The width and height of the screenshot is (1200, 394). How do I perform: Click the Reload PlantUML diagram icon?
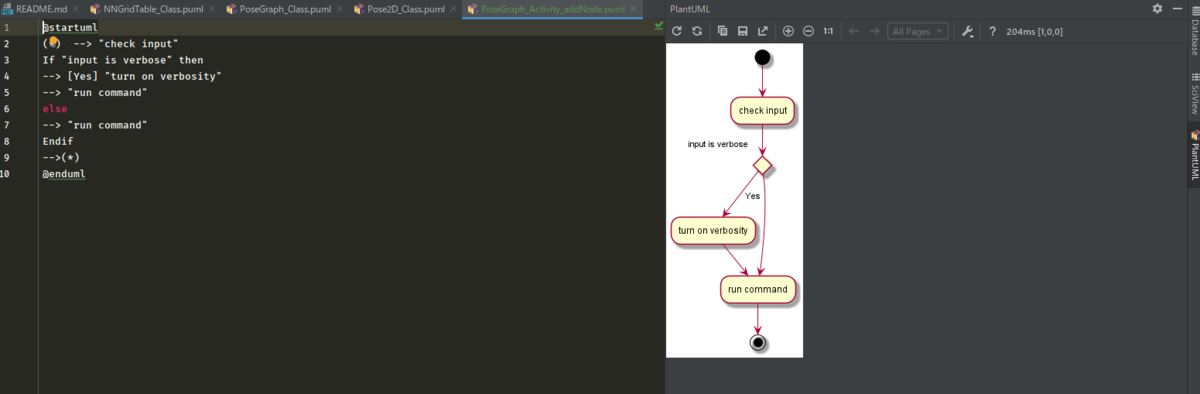[x=677, y=31]
